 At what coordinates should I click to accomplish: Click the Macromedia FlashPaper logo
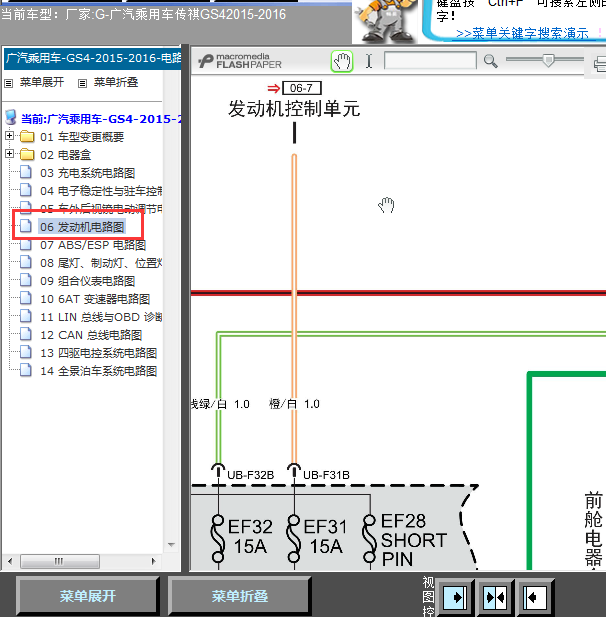click(240, 61)
